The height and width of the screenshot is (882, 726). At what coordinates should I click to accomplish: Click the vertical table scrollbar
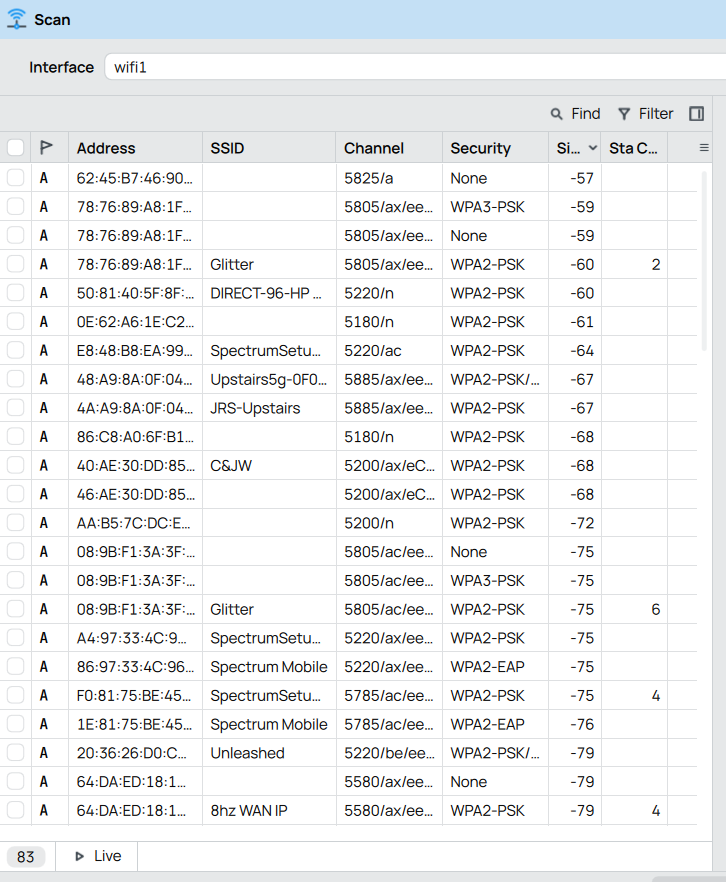[704, 262]
